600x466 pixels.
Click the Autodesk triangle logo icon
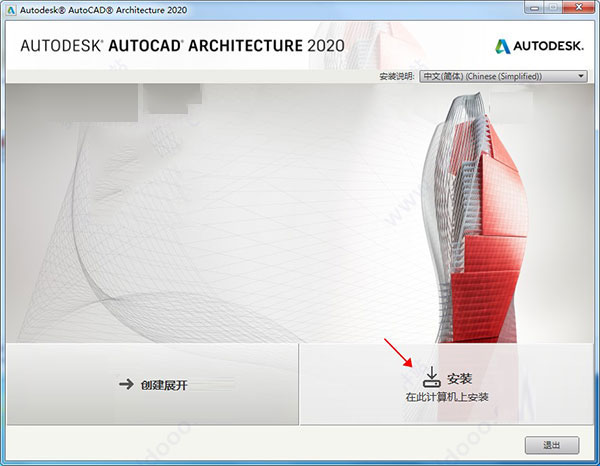pyautogui.click(x=503, y=44)
